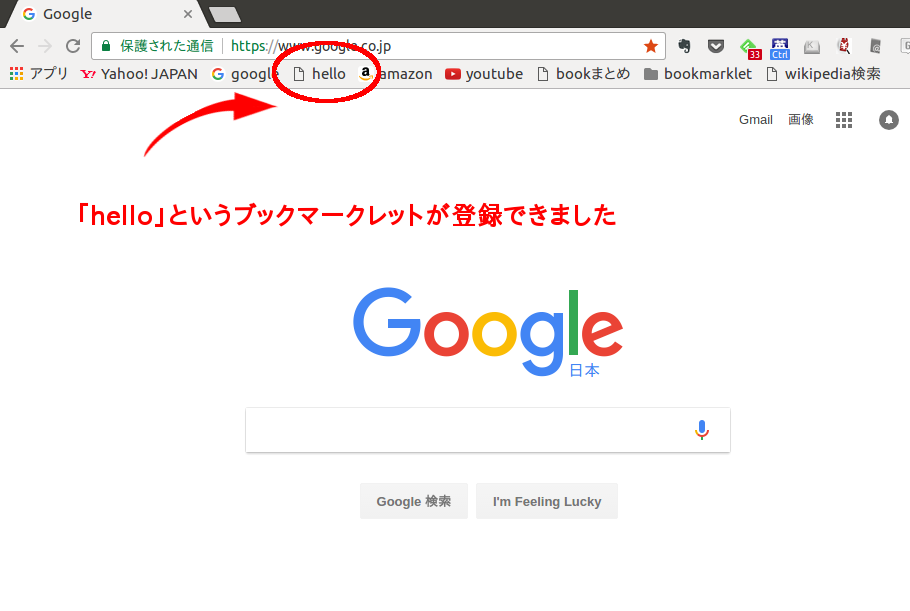
Task: Click the blue Ctrl-badged extension icon
Action: tap(780, 49)
